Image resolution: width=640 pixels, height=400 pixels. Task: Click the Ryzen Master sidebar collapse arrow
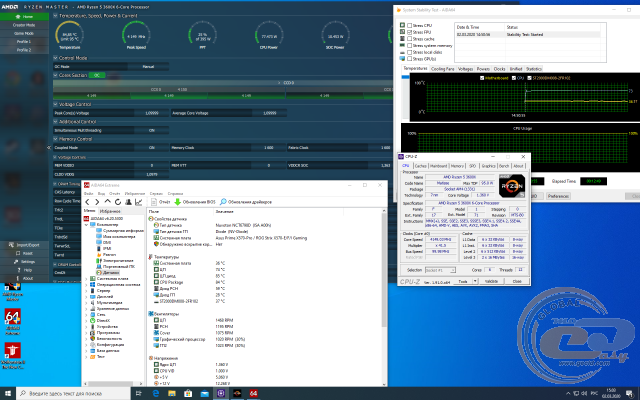[x=49, y=147]
